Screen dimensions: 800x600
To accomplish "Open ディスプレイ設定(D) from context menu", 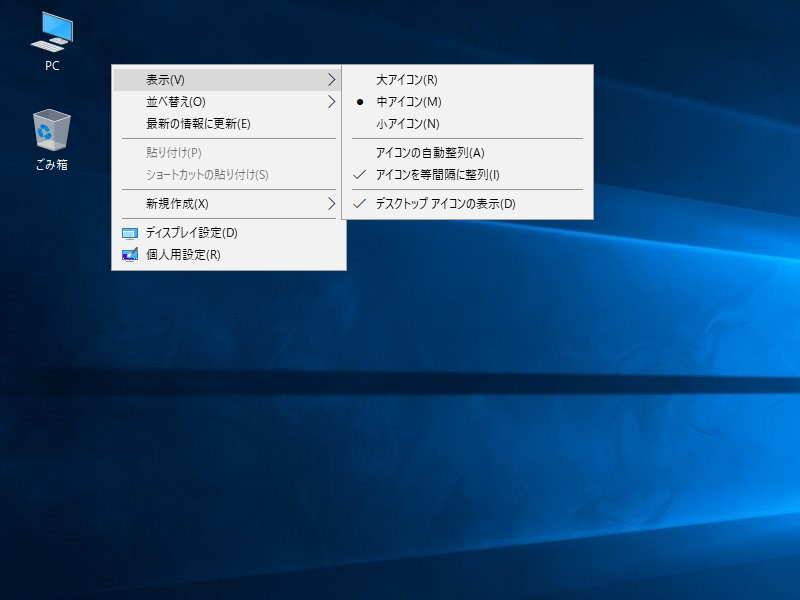I will pyautogui.click(x=227, y=233).
